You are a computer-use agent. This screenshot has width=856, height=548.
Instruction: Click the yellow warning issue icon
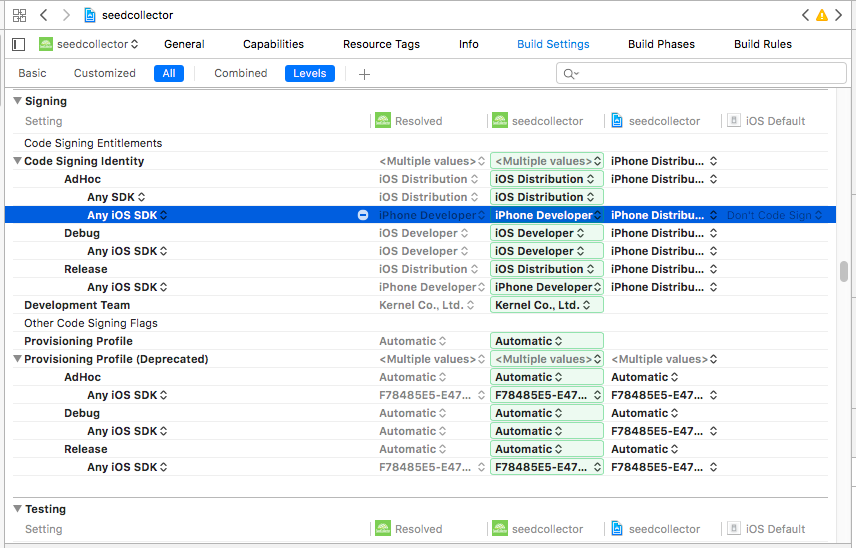[822, 15]
